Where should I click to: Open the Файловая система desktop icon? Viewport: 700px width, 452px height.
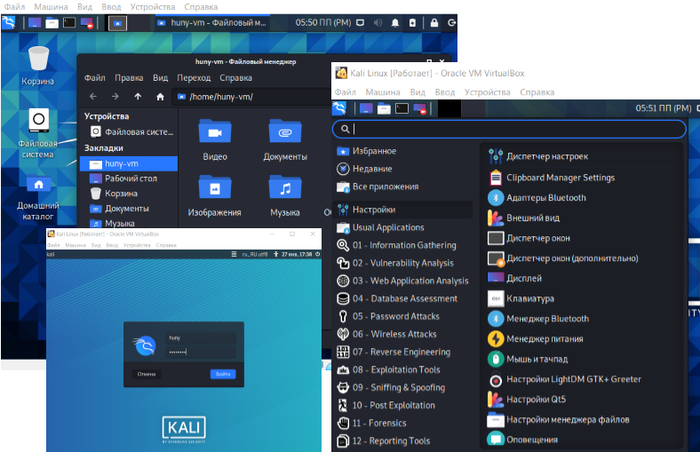pos(38,133)
